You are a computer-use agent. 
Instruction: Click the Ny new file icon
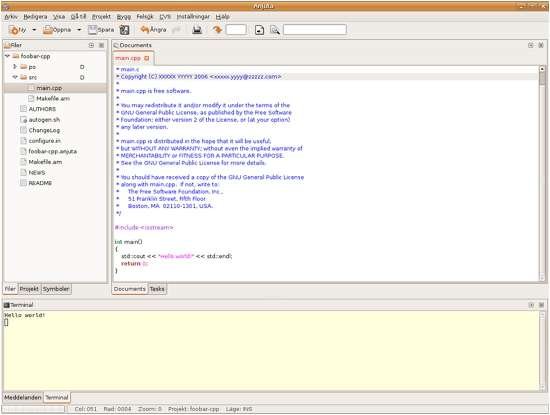point(14,30)
